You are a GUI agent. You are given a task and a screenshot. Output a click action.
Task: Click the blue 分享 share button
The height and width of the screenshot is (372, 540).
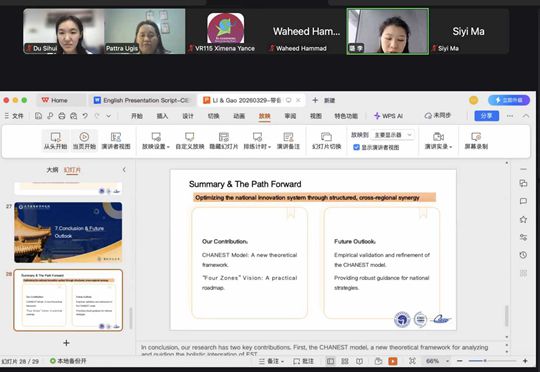[x=487, y=116]
